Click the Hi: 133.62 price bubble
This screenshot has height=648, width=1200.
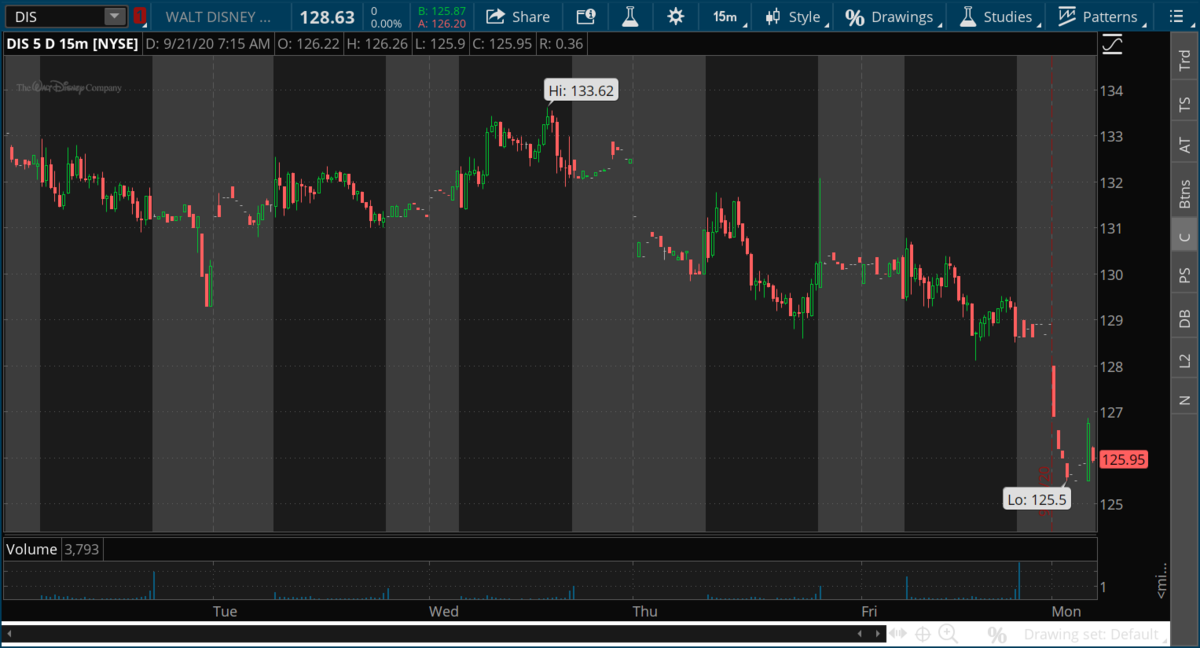(581, 91)
